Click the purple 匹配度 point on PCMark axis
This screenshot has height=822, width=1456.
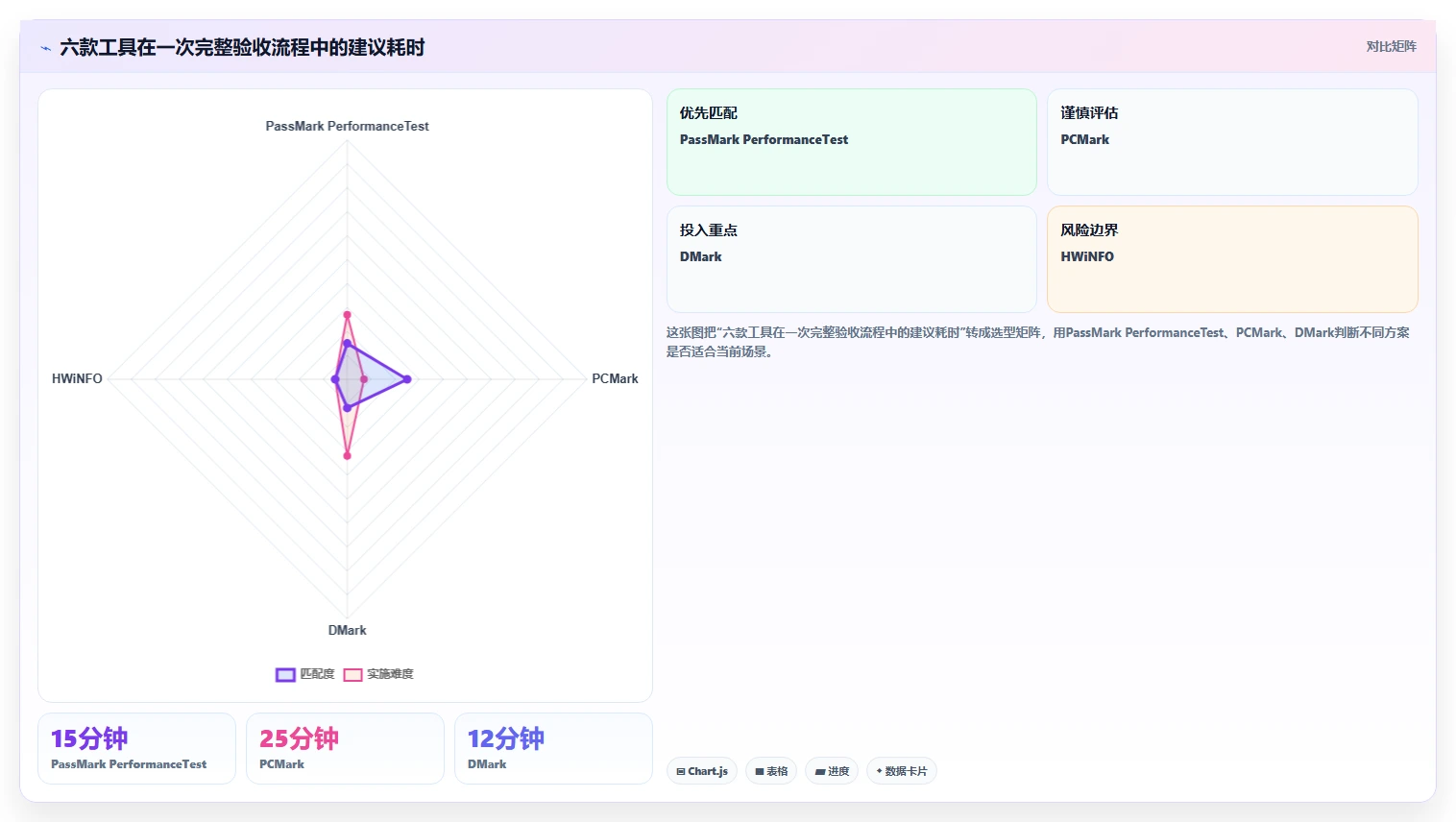(407, 379)
